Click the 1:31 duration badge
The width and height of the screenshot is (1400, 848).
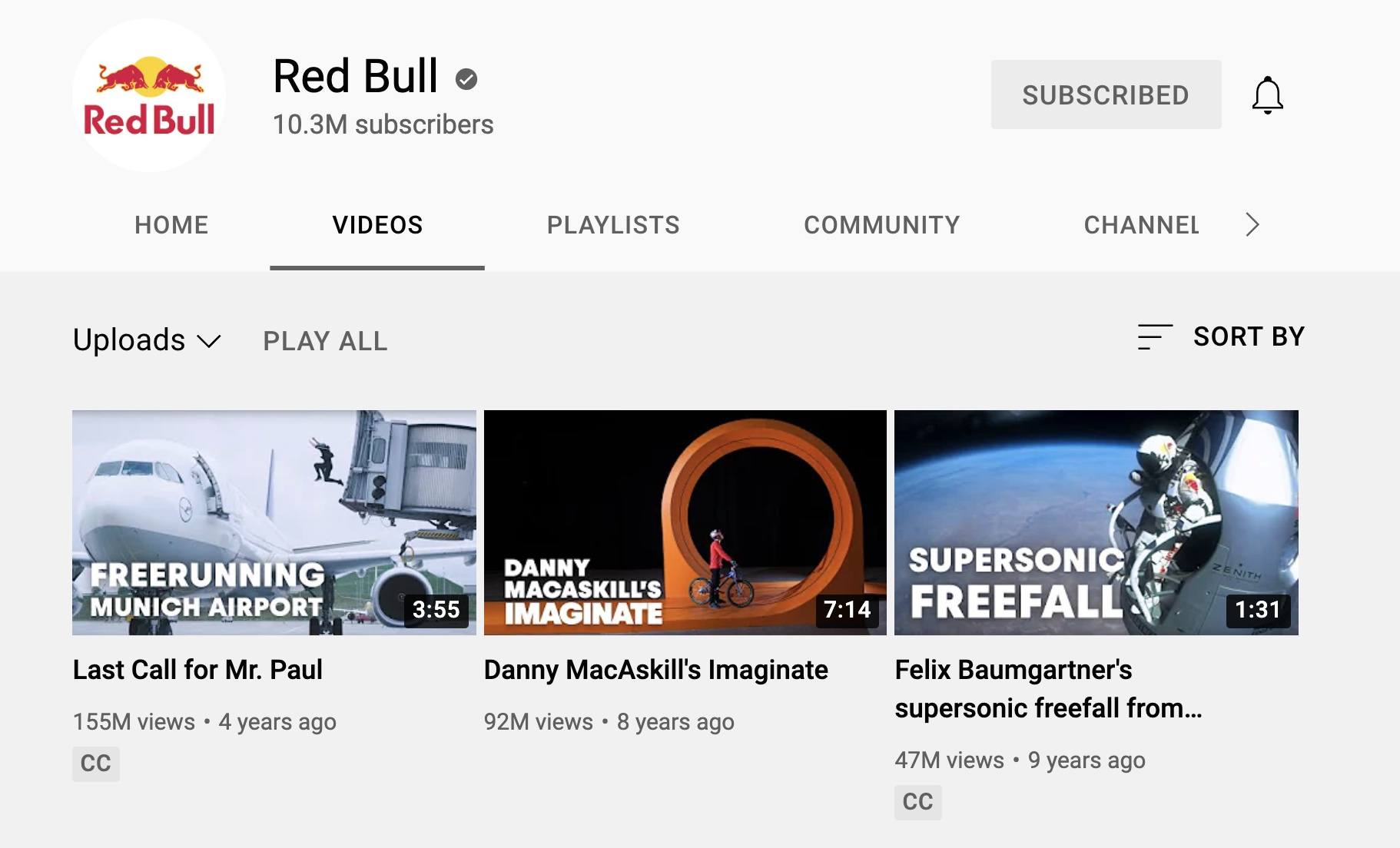click(x=1259, y=610)
